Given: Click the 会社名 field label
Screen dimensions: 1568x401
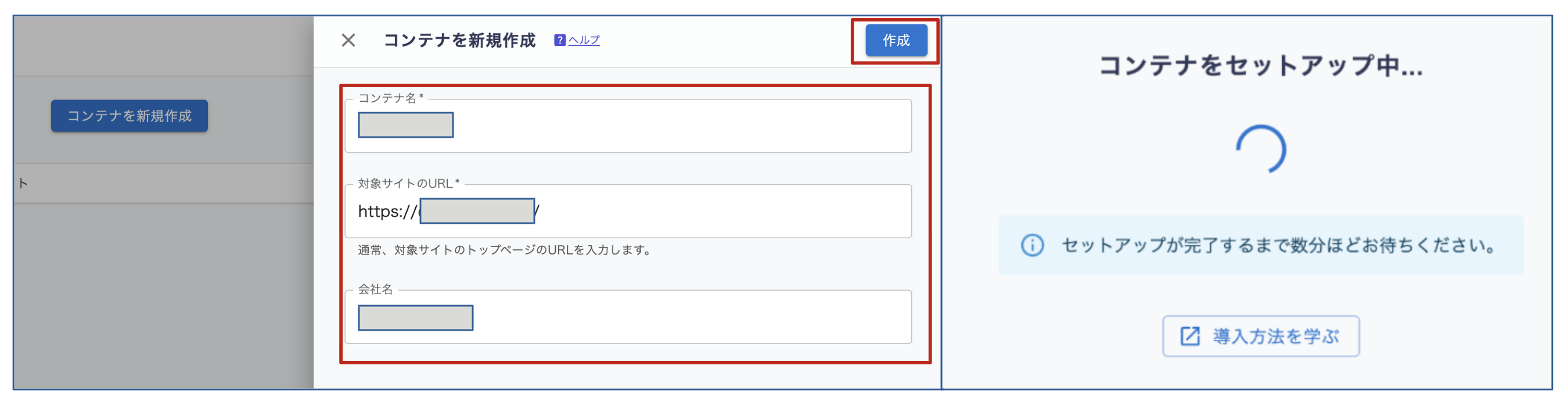Looking at the screenshot, I should coord(376,289).
